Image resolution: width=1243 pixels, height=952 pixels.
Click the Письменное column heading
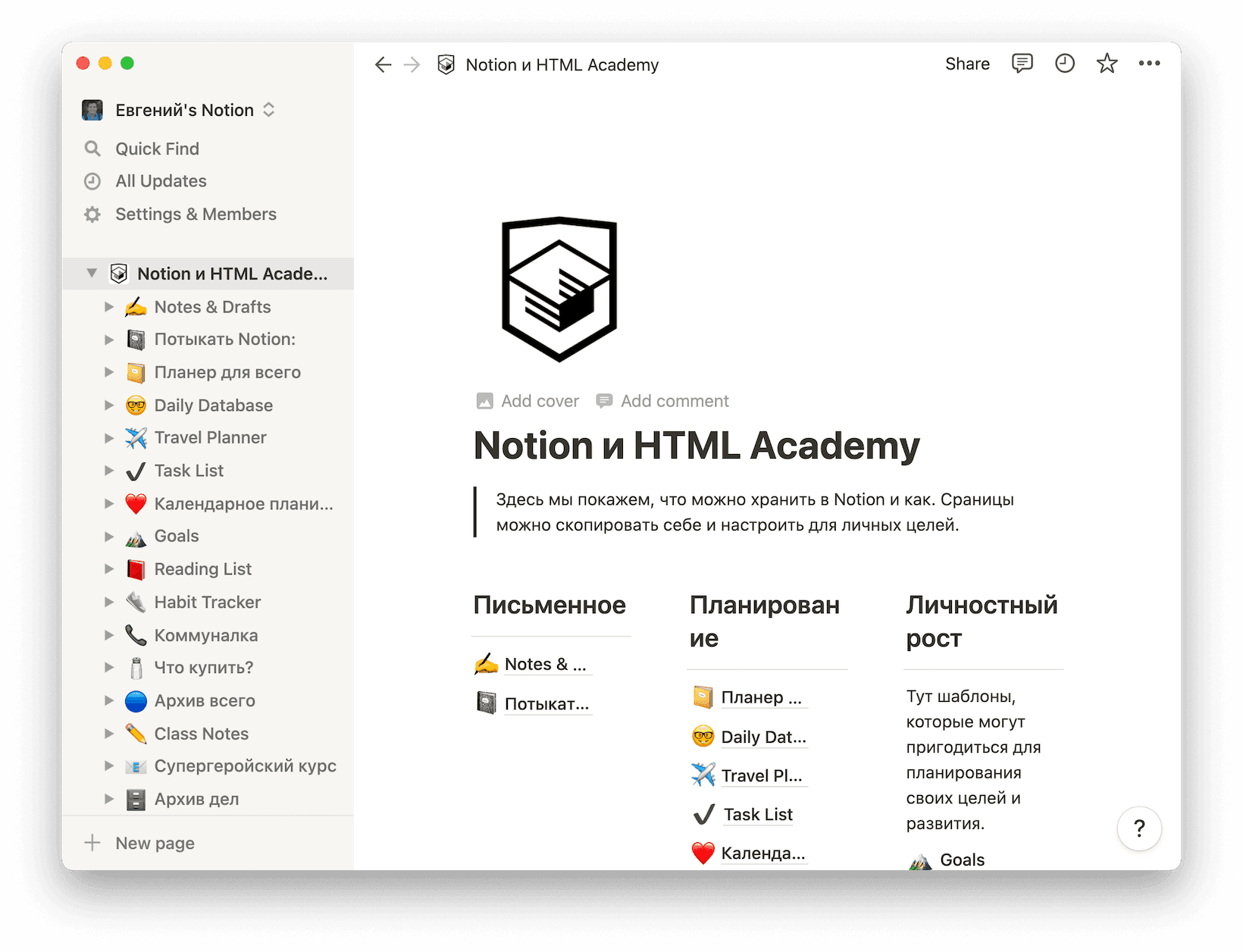549,606
